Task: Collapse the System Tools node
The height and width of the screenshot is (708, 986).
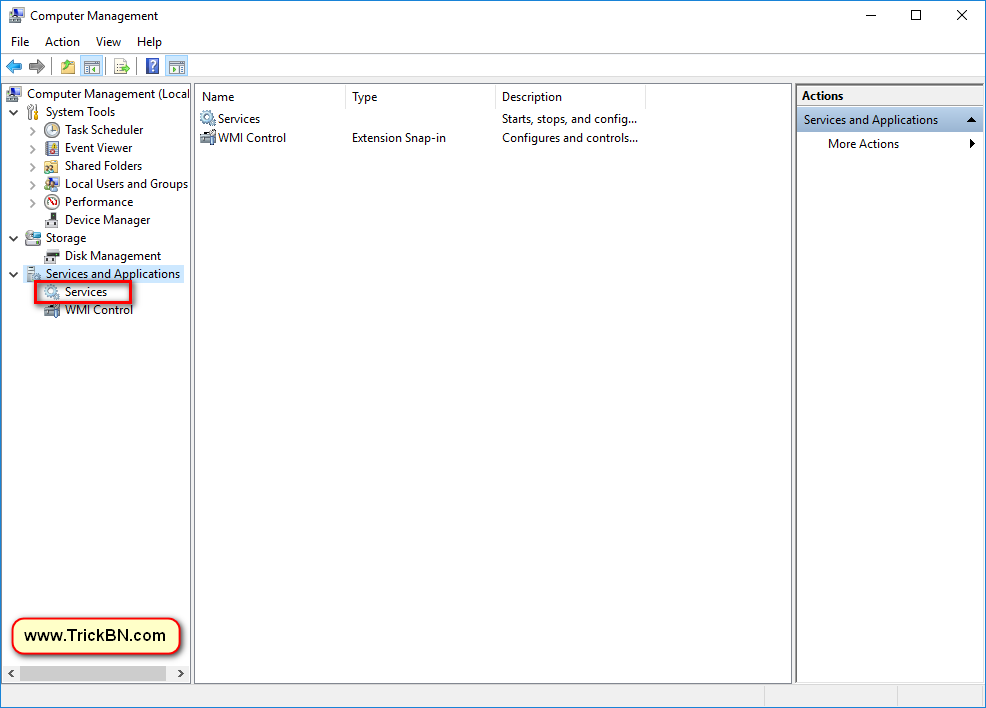Action: pyautogui.click(x=14, y=113)
